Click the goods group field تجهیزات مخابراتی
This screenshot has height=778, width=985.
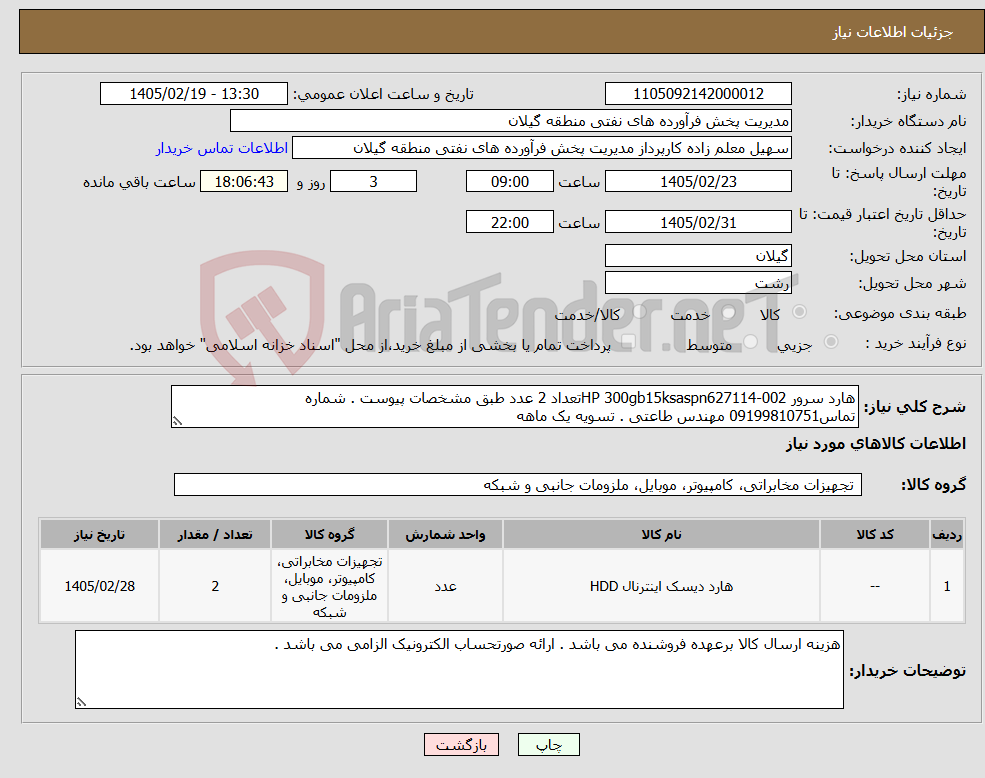click(518, 485)
